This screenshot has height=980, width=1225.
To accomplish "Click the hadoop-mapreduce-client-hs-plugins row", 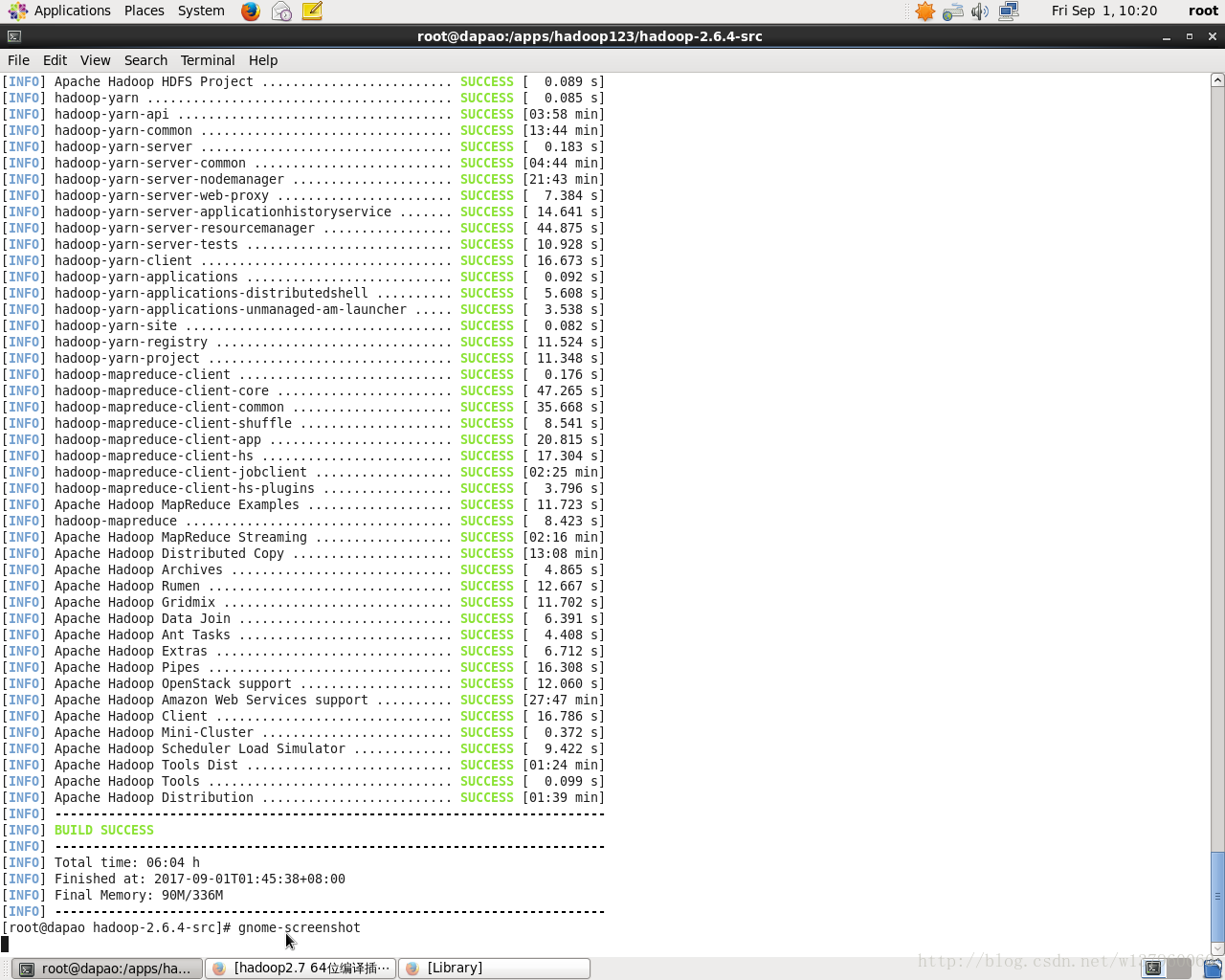I will [303, 488].
